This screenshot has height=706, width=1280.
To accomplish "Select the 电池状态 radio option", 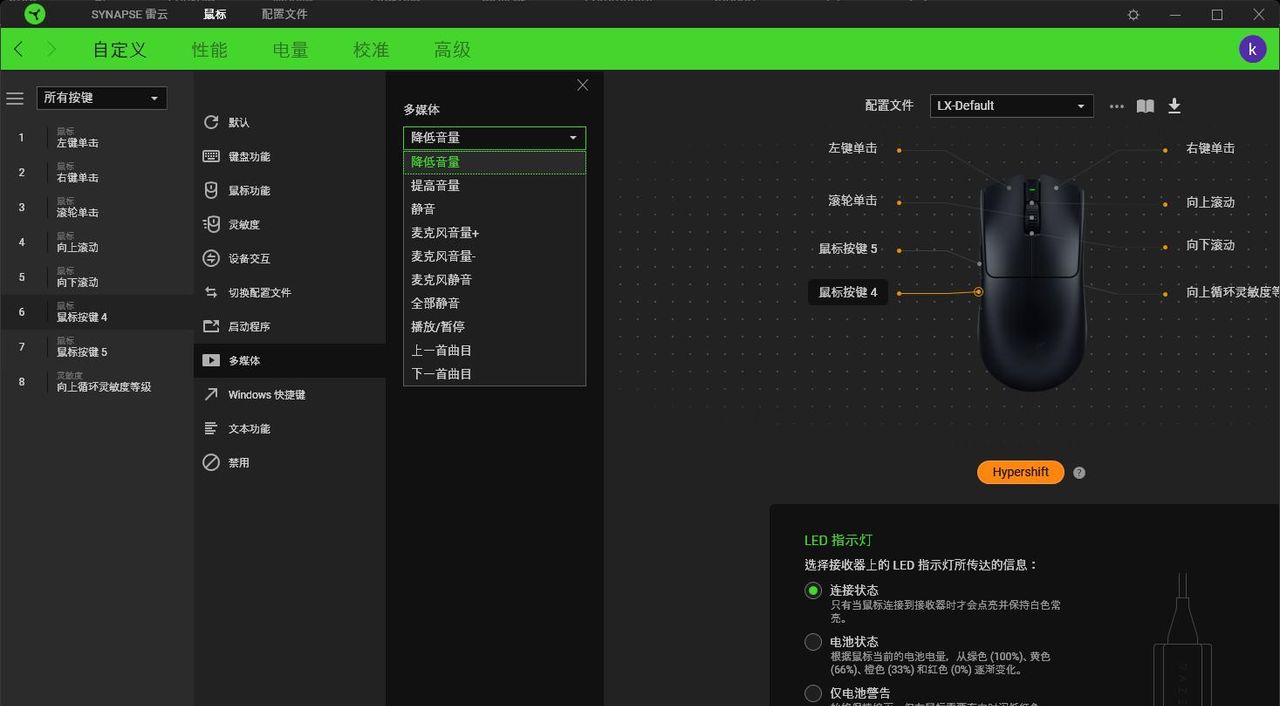I will click(813, 642).
